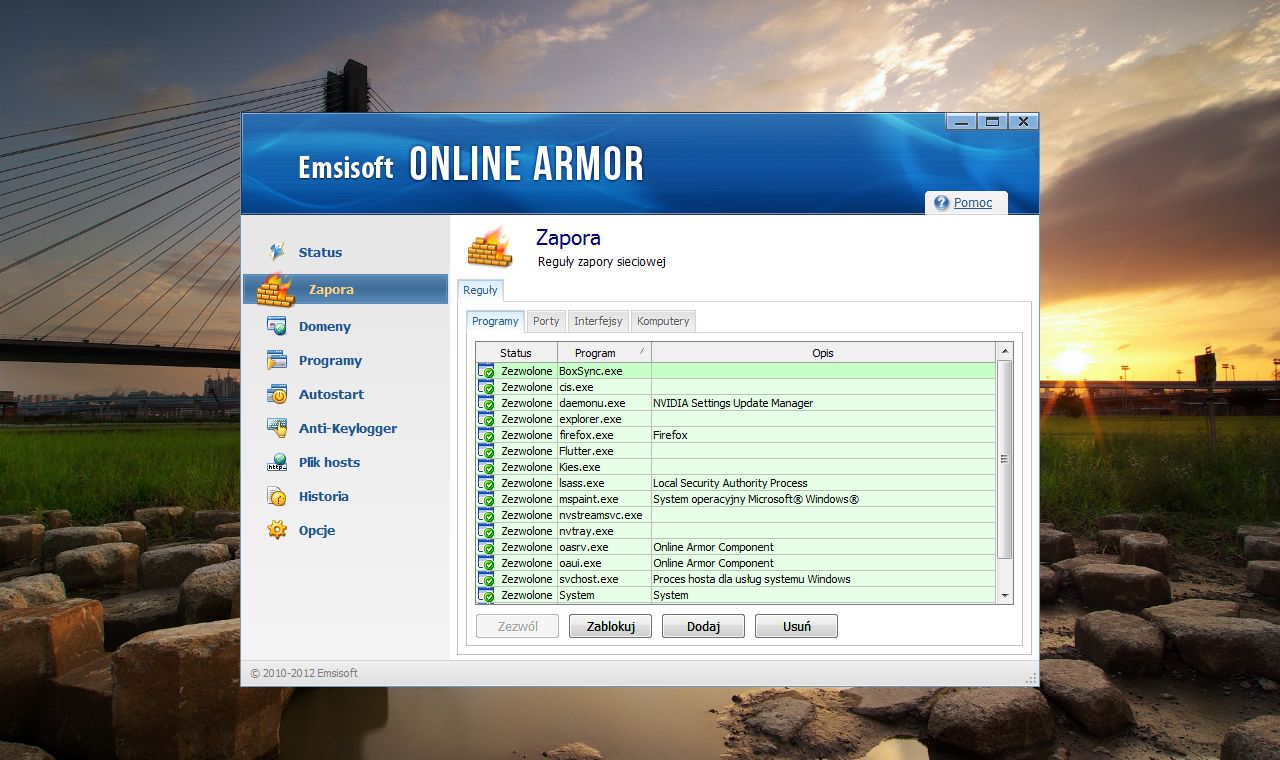The width and height of the screenshot is (1280, 760).
Task: Click the Anti-Keylogger sidebar icon
Action: (277, 428)
